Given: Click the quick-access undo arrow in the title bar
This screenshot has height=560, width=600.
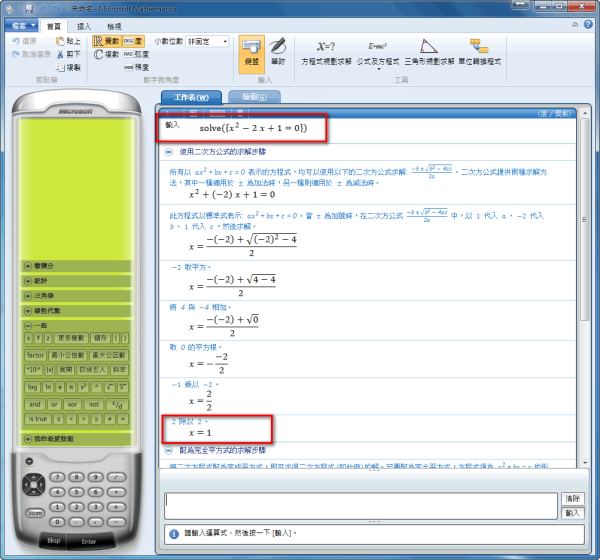Looking at the screenshot, I should point(43,8).
